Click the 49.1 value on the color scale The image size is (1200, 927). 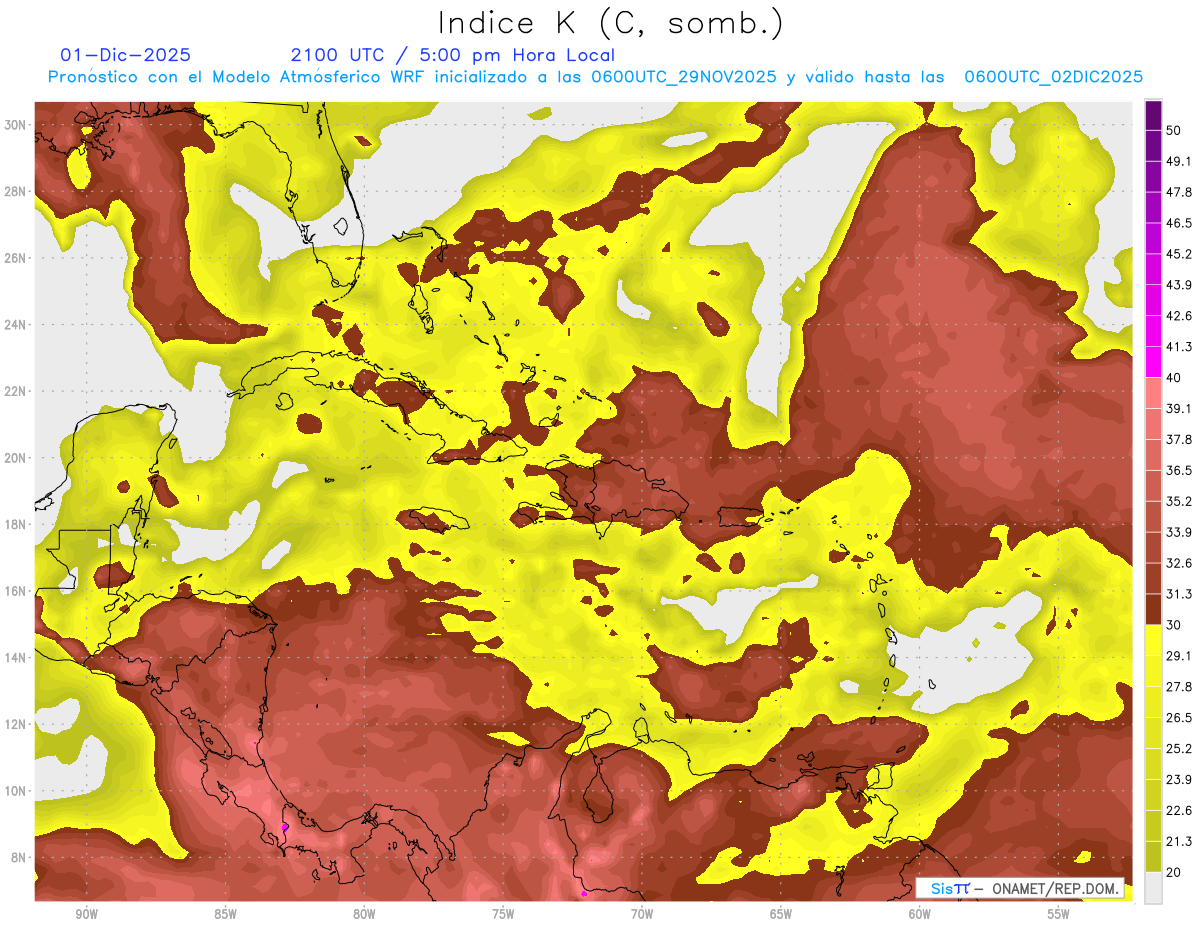[1180, 161]
